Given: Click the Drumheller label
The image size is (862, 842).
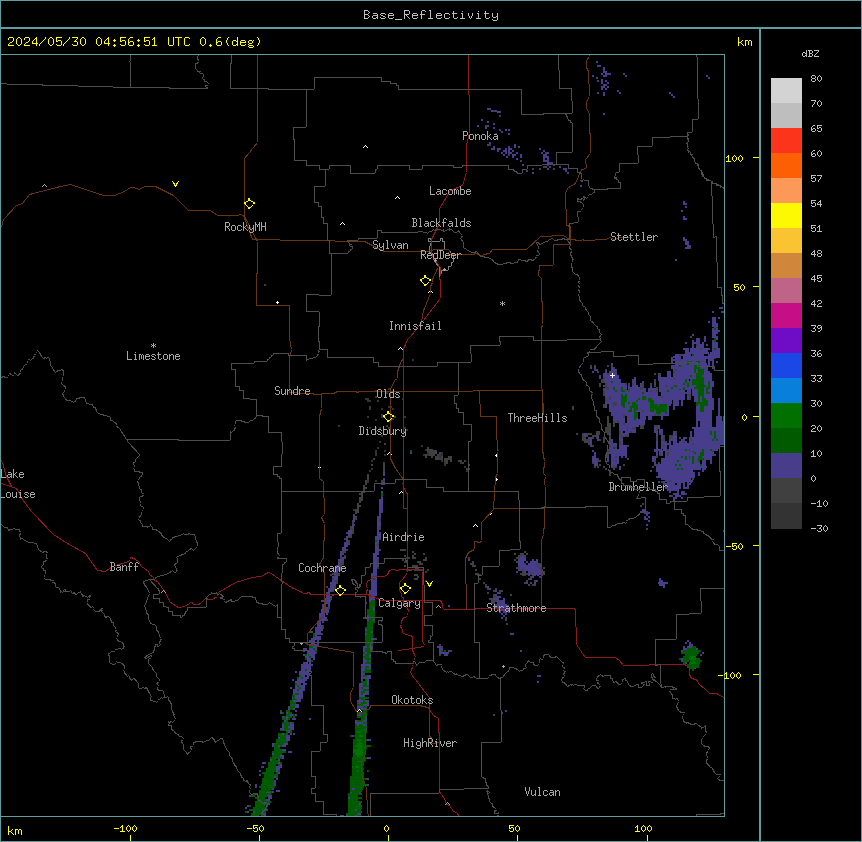Looking at the screenshot, I should 638,487.
